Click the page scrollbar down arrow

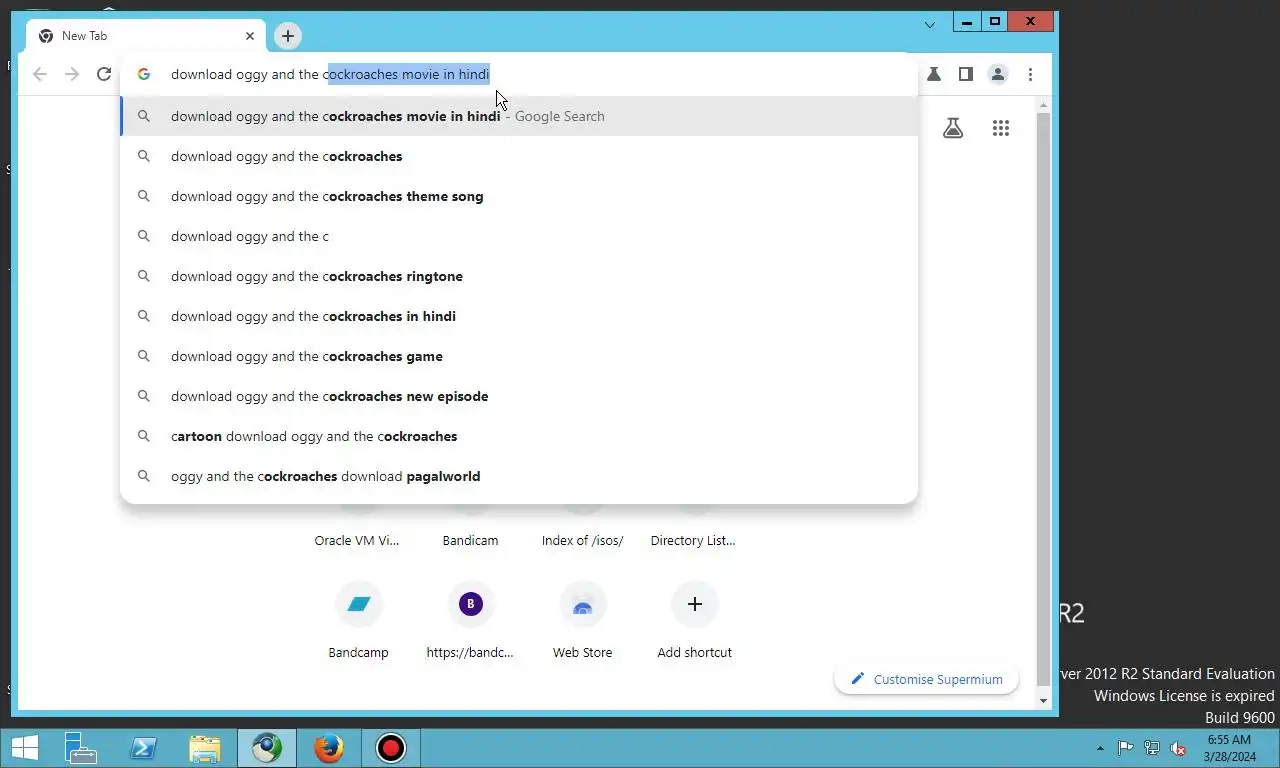pos(1044,701)
